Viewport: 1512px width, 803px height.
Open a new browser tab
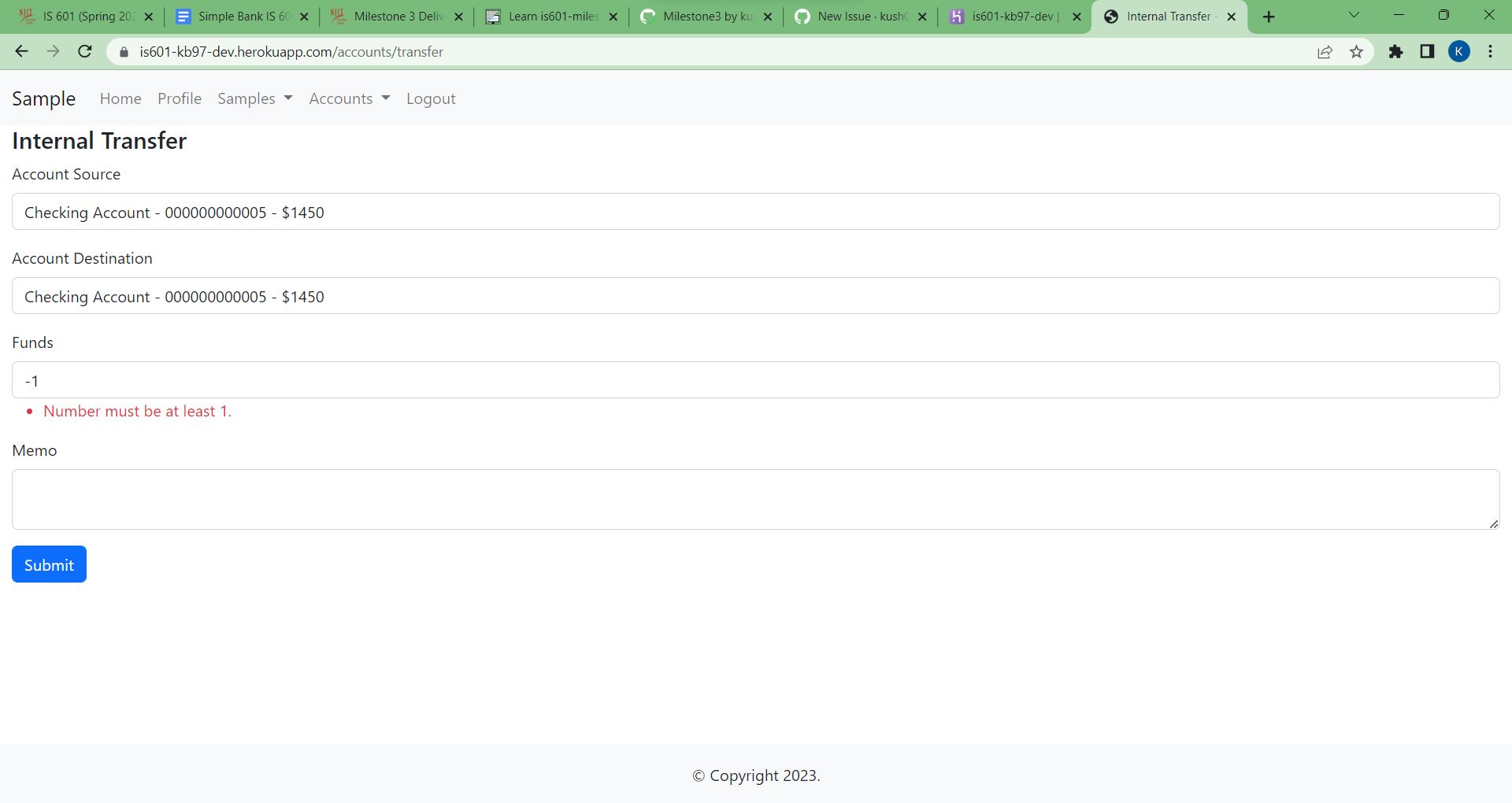coord(1269,16)
